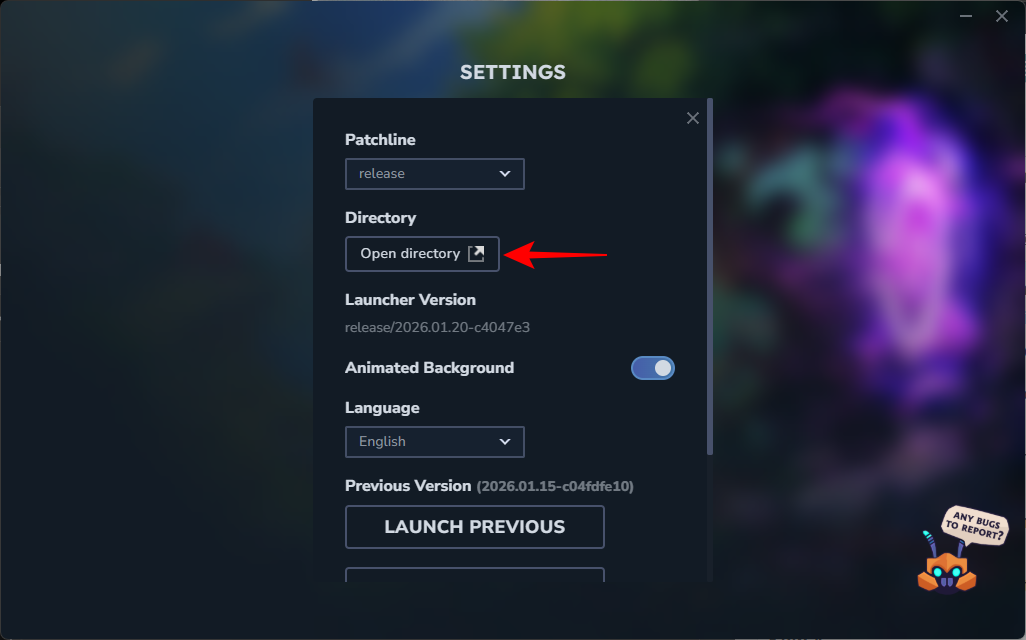Image resolution: width=1026 pixels, height=640 pixels.
Task: Click the partially visible button below Launch Previous
Action: coord(474,575)
